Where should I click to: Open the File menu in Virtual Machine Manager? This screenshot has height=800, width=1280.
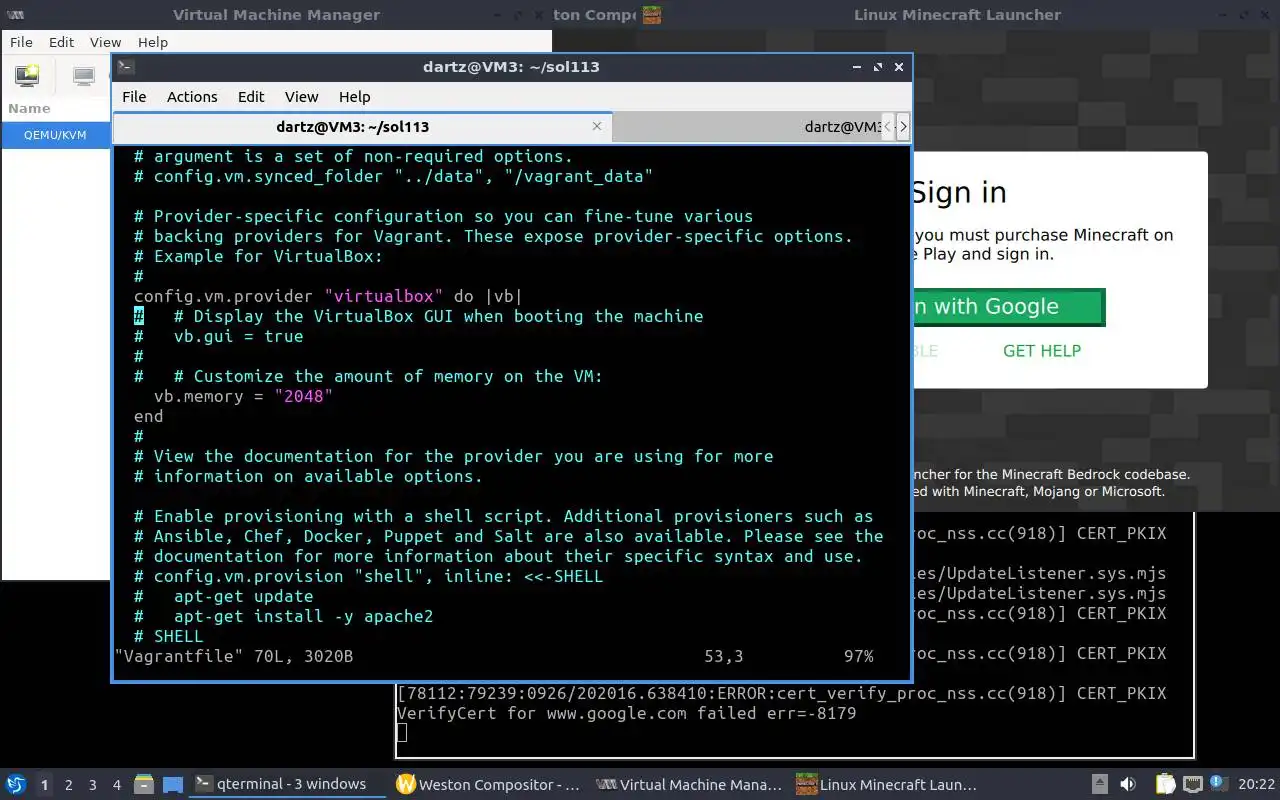click(21, 42)
